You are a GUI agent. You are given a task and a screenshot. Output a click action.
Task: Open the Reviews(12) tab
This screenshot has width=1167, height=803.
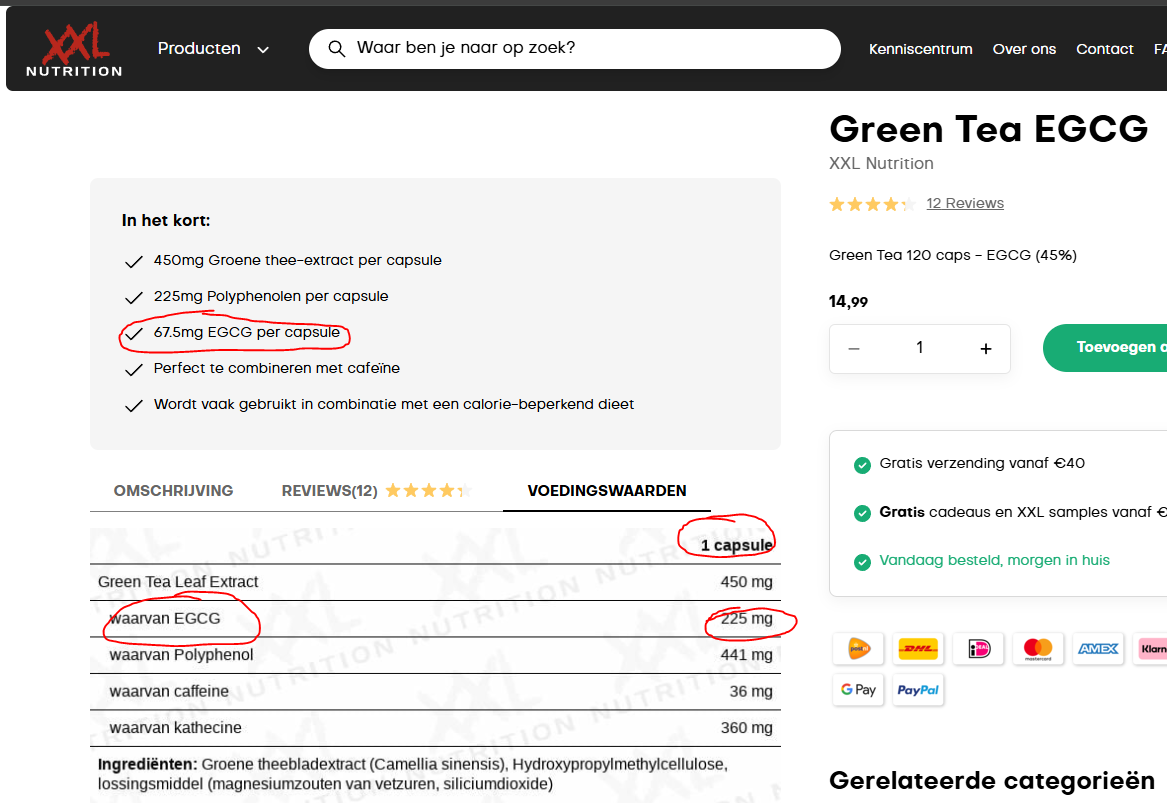click(x=329, y=491)
